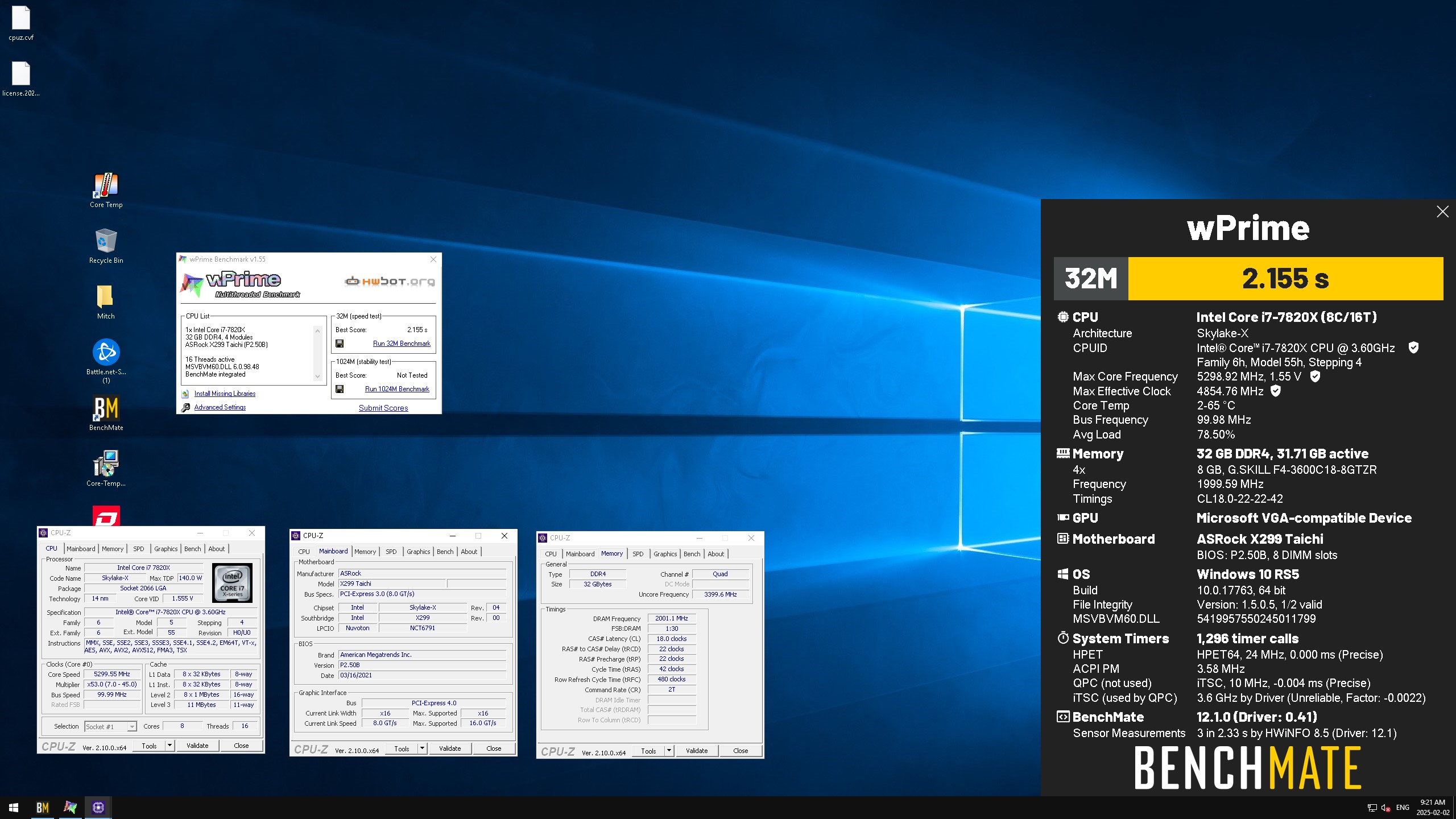Click the Chipset Skylake-X field in Mainboard tab
Screen dimensions: 1456x819
[x=423, y=607]
